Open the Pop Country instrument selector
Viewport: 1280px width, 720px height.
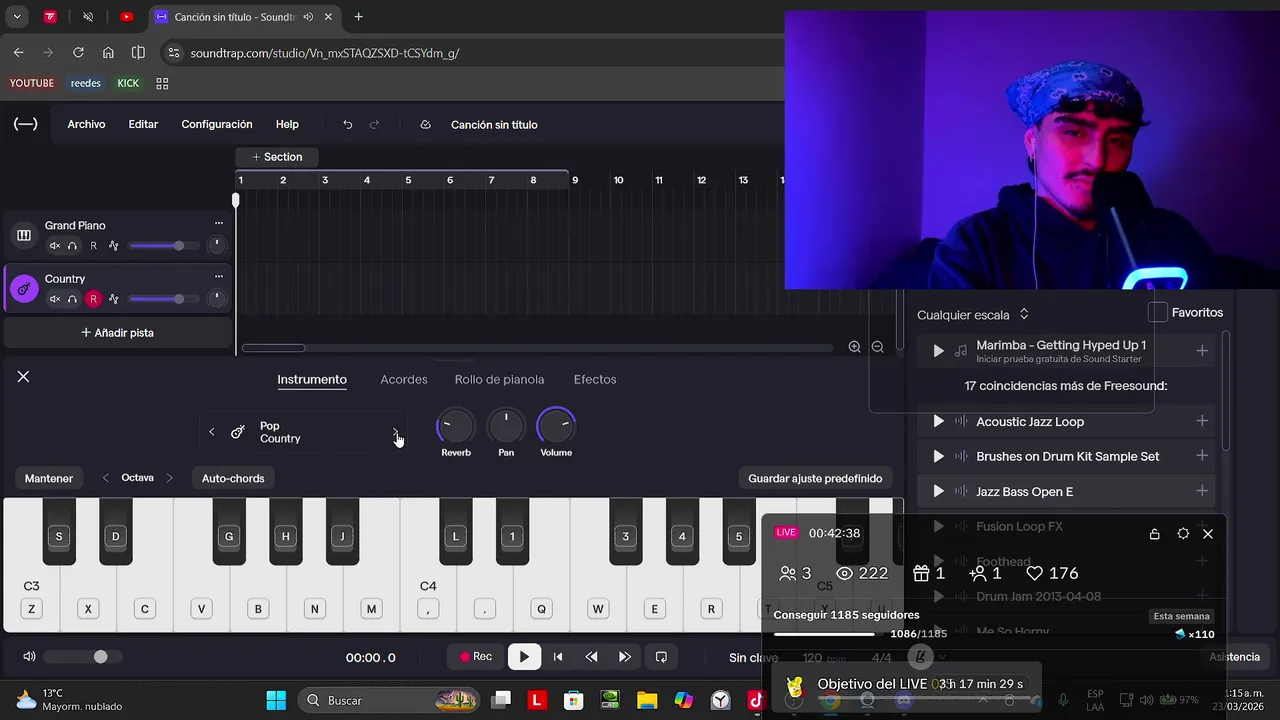[x=304, y=432]
